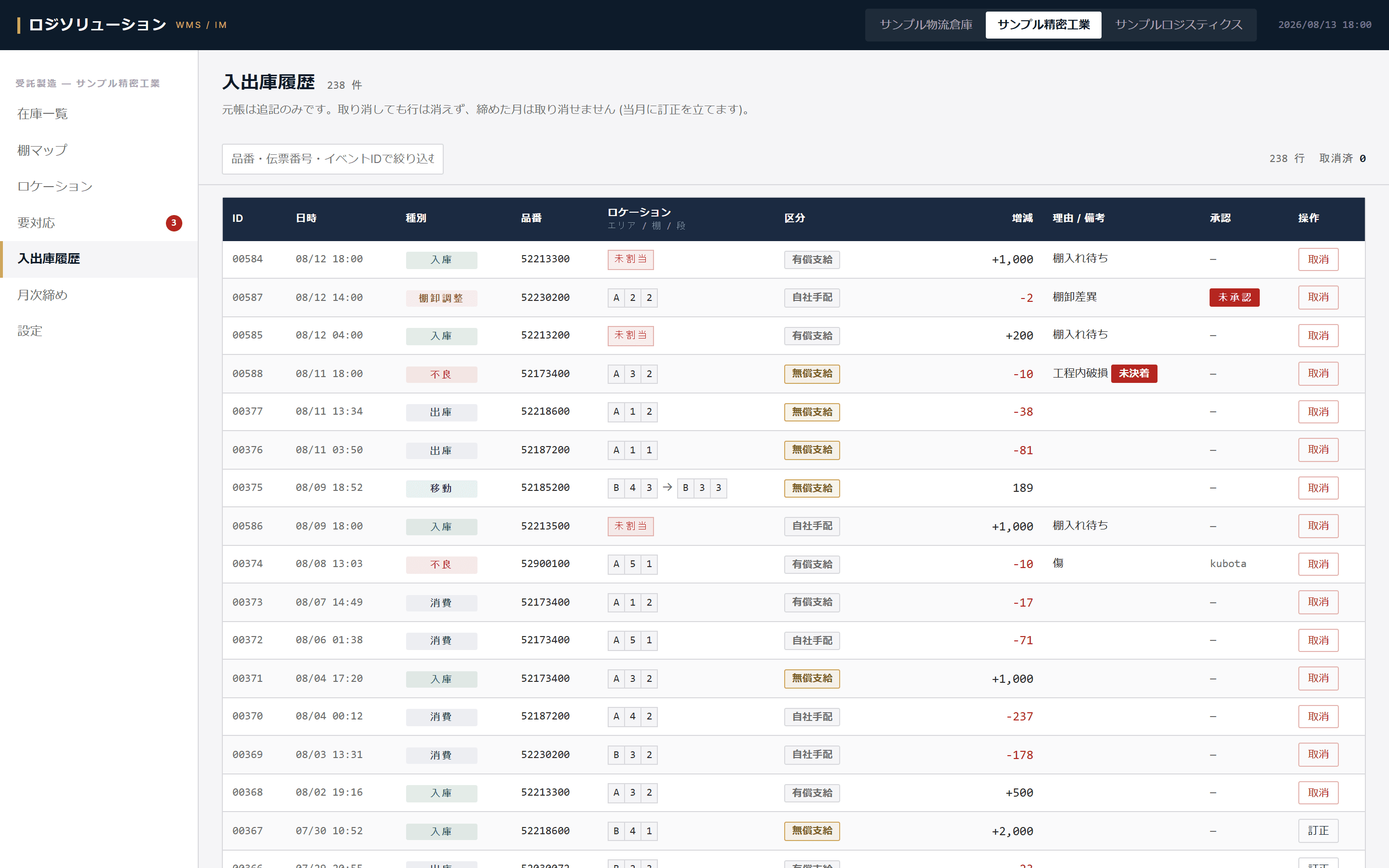
Task: Click 訂正 for row 00367
Action: click(1318, 831)
